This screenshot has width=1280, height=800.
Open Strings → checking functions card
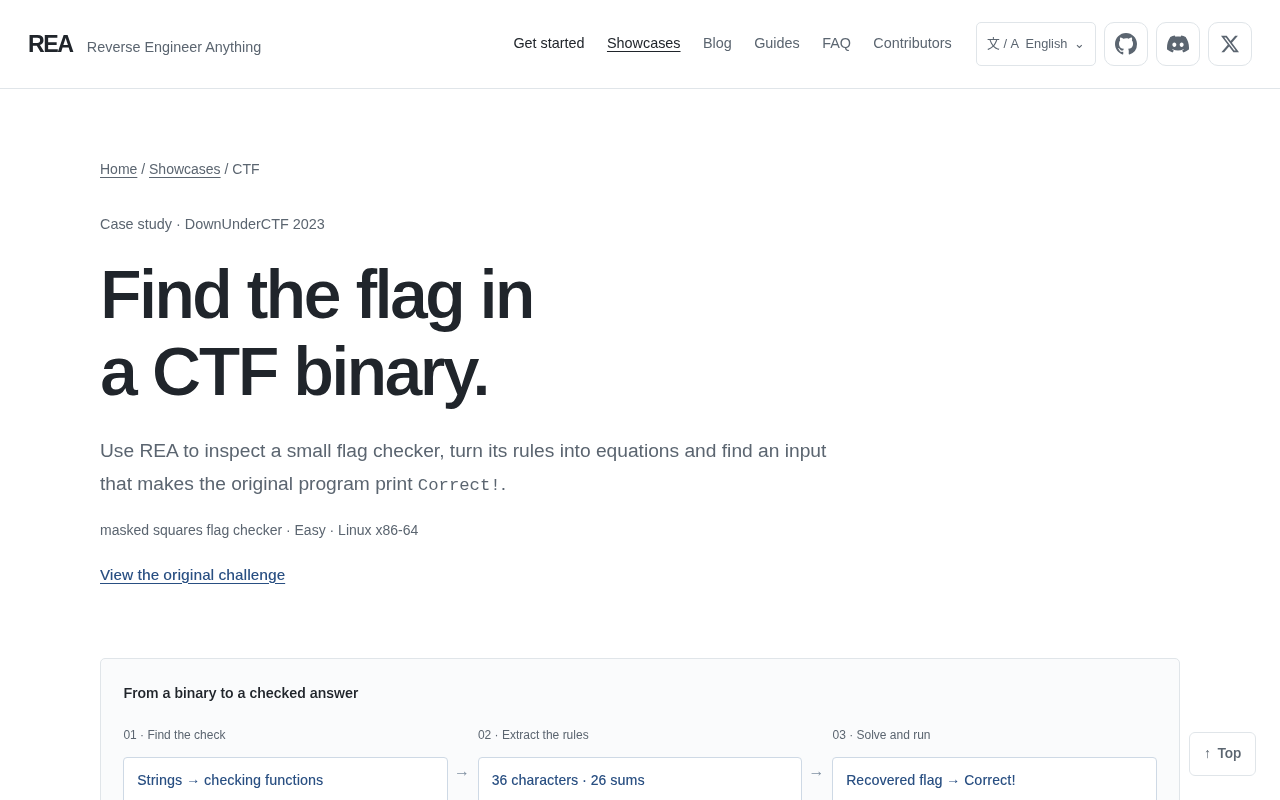click(x=285, y=779)
